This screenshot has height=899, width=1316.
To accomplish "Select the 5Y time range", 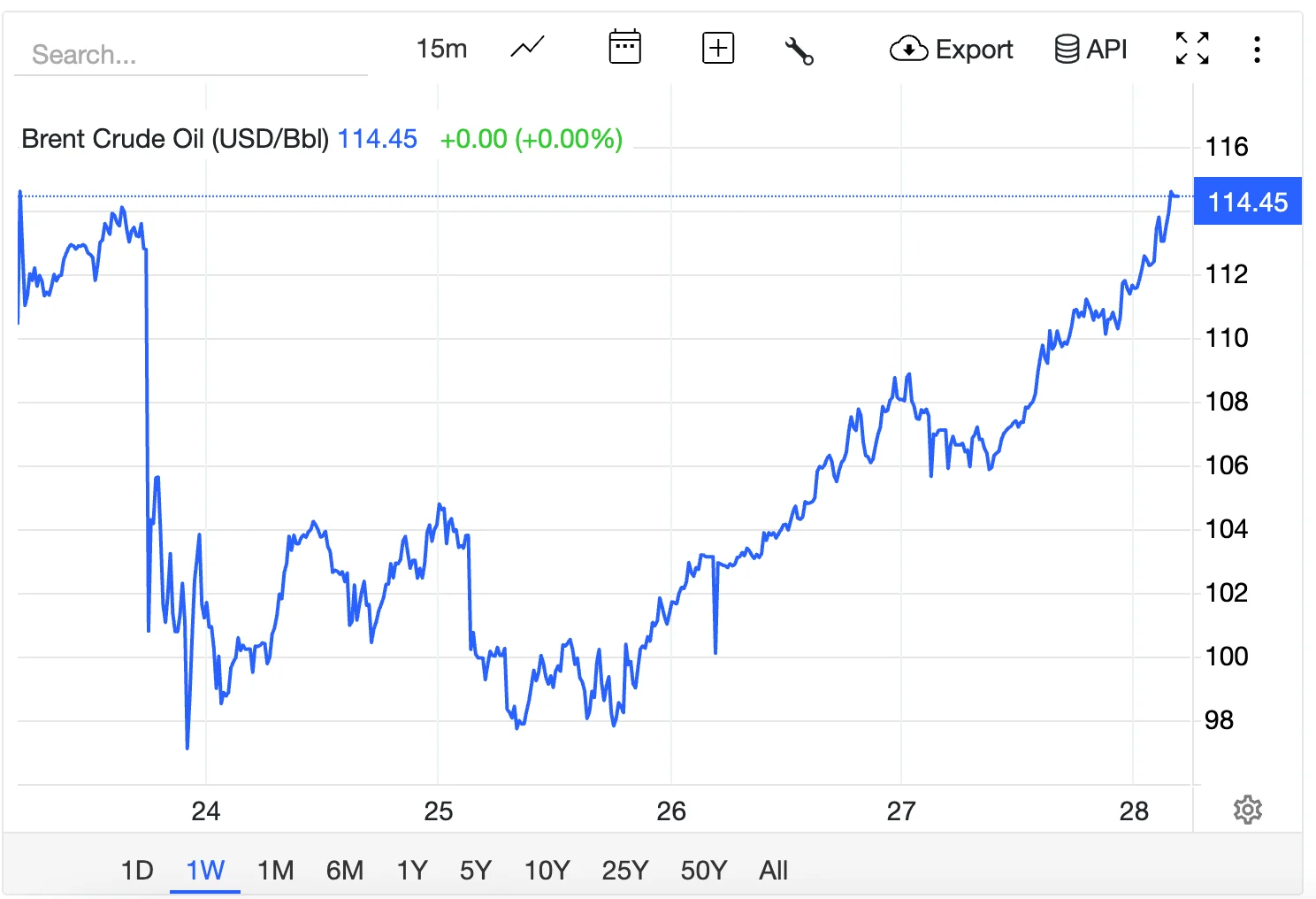I will 475,871.
